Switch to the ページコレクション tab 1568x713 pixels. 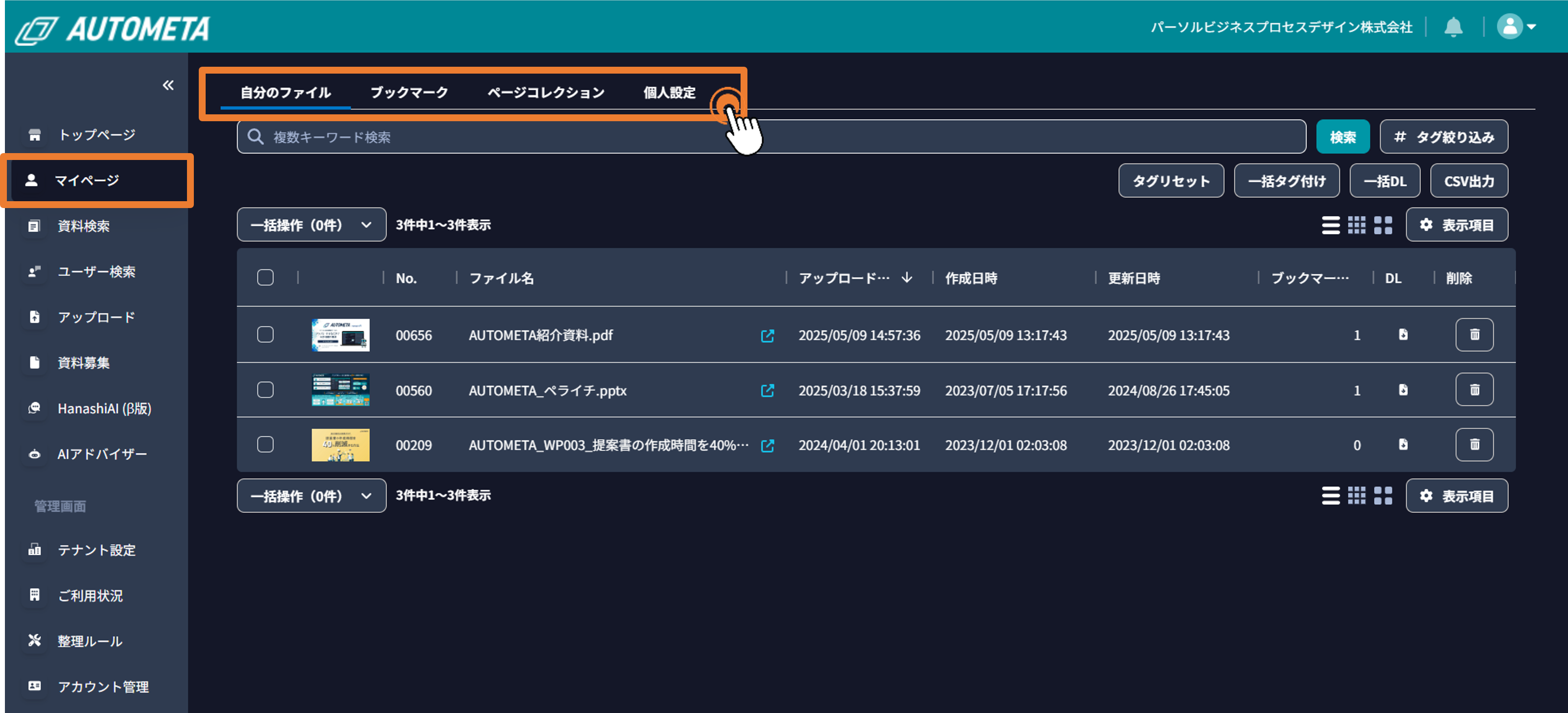pyautogui.click(x=545, y=93)
